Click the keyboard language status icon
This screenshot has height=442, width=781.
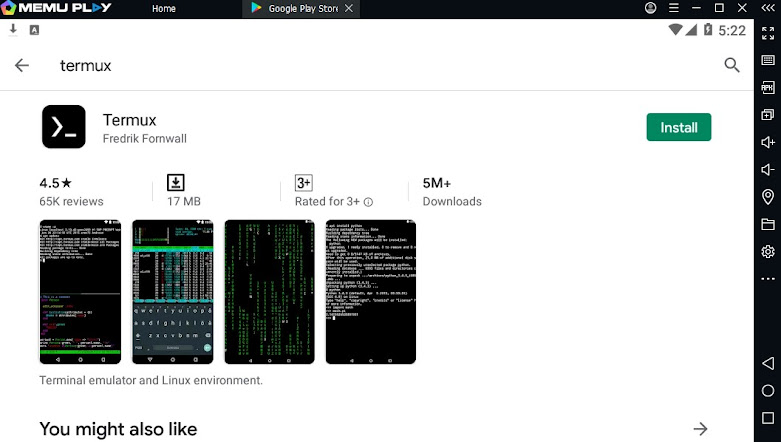(x=34, y=30)
